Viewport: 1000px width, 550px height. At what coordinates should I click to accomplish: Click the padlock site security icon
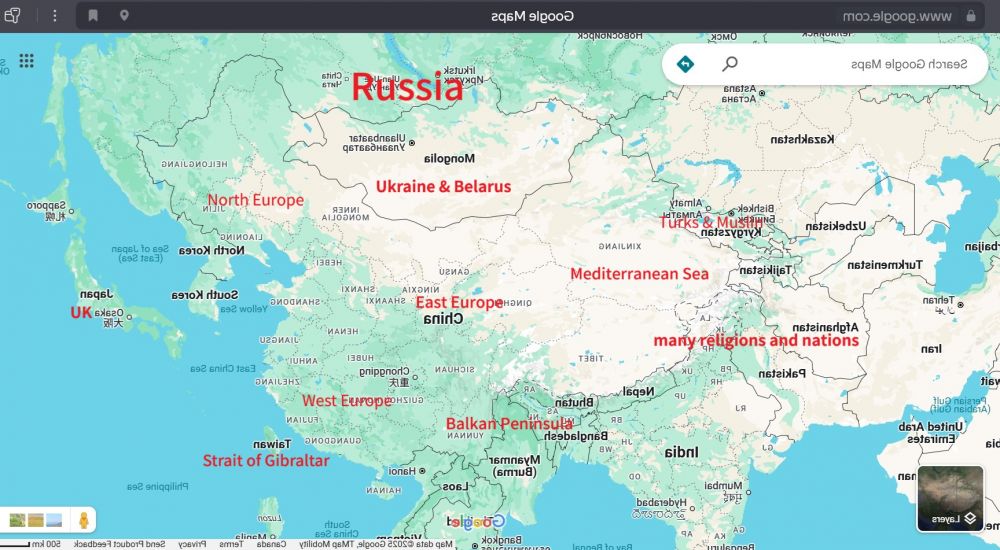tap(971, 16)
